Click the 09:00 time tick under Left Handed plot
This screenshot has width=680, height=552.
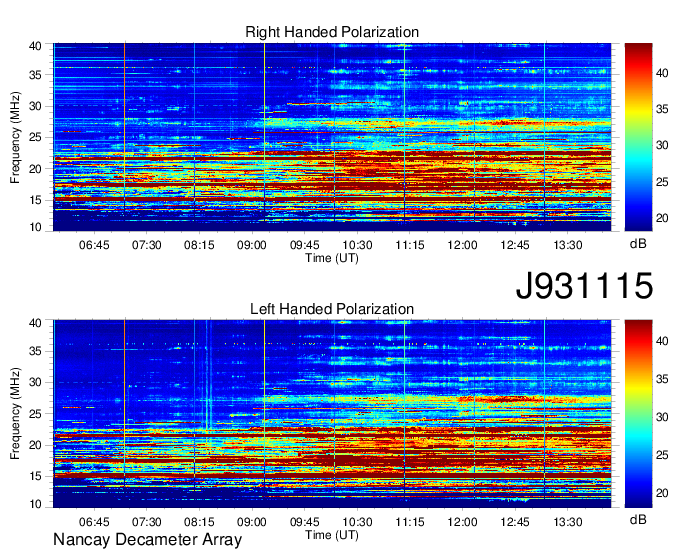point(252,522)
